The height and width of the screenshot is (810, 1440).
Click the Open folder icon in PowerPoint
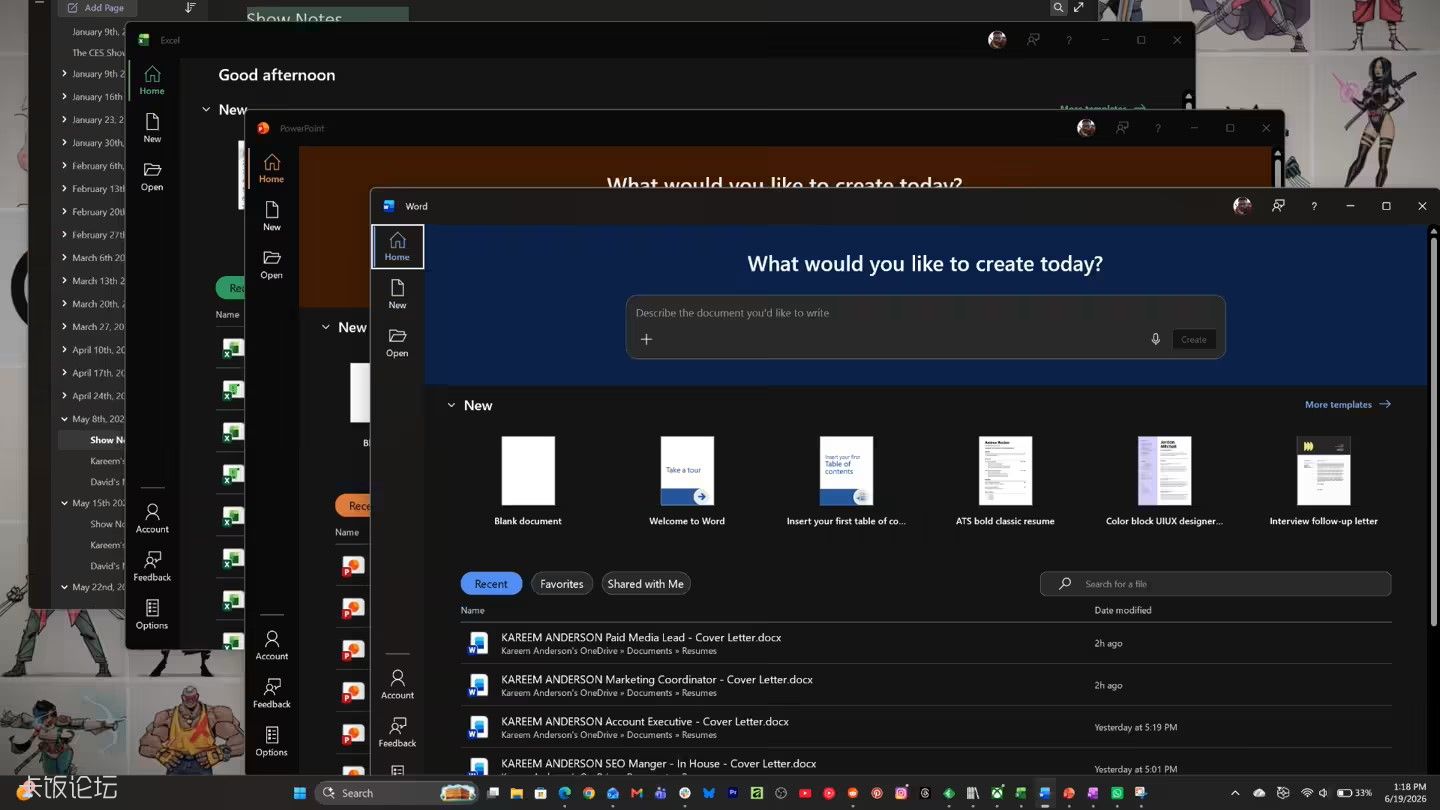tap(272, 264)
